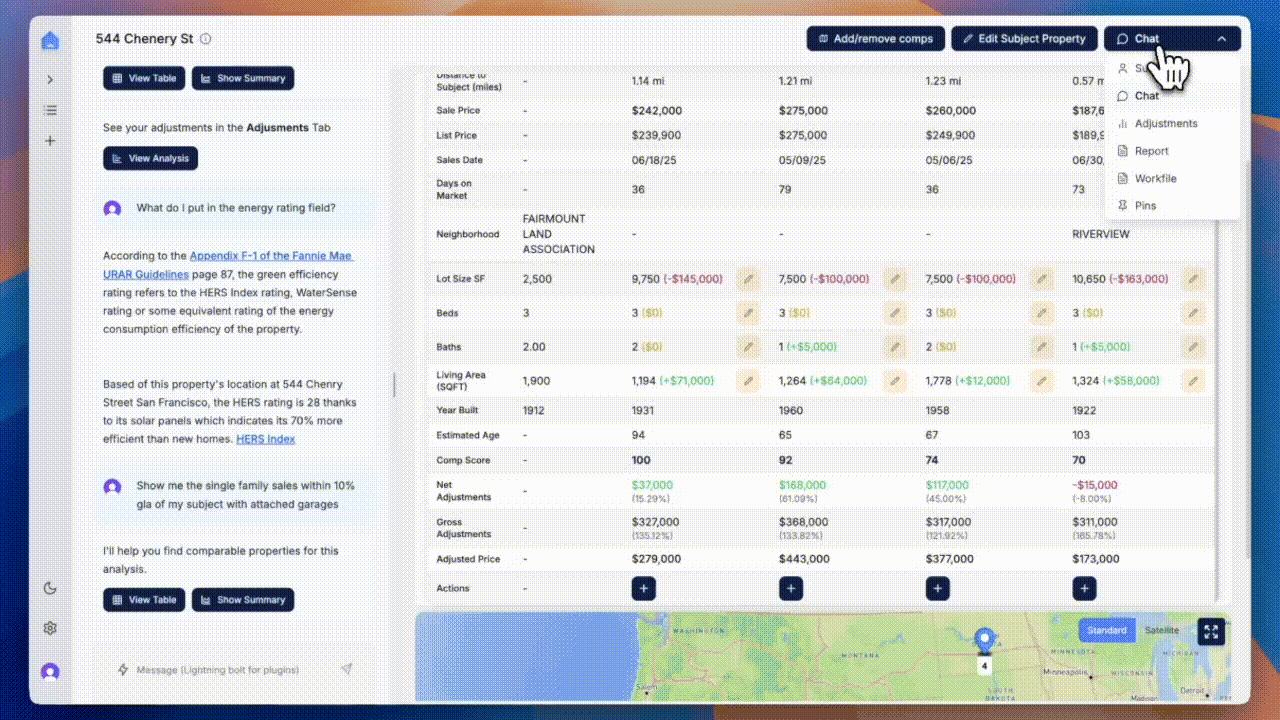Click the info icon beside 544 Chenery St
The width and height of the screenshot is (1280, 720).
[x=206, y=39]
